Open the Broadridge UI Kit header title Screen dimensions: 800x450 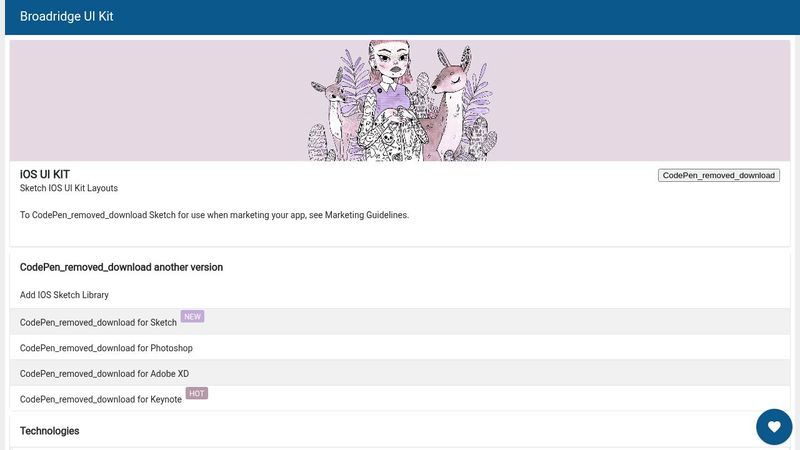coord(66,16)
